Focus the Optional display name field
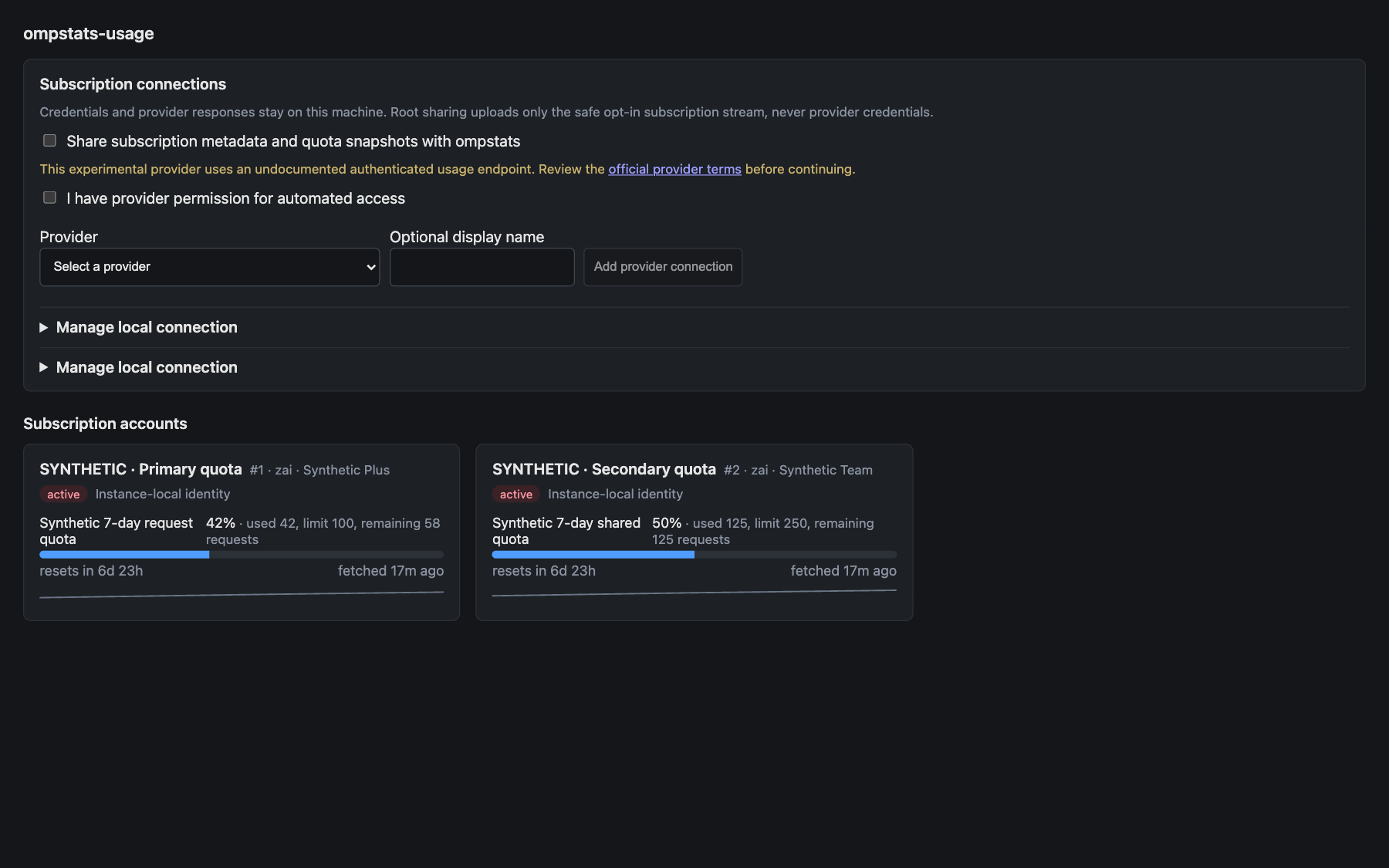Screen dimensions: 1389x868 (482, 267)
